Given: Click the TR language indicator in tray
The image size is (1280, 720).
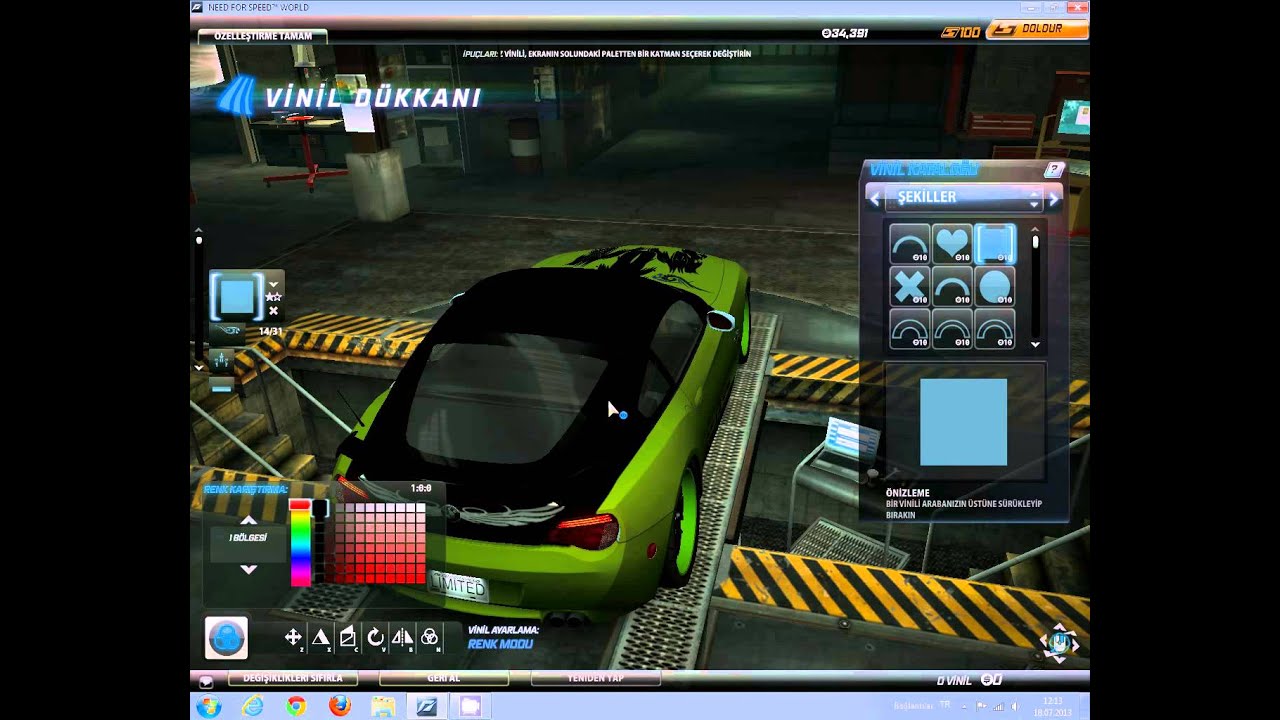Looking at the screenshot, I should point(945,704).
